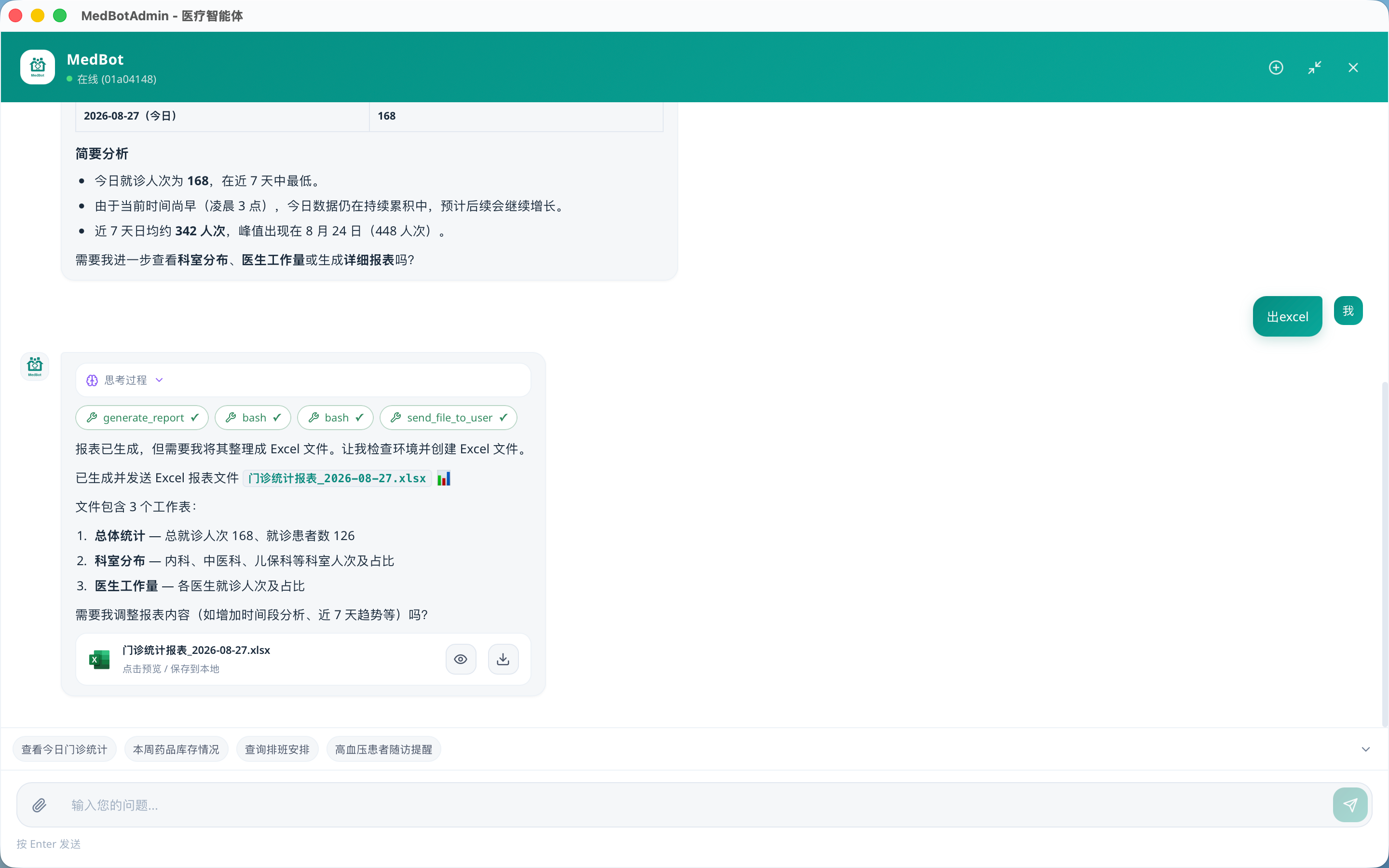The width and height of the screenshot is (1389, 868).
Task: Start a new chat with plus icon
Action: click(x=1275, y=68)
